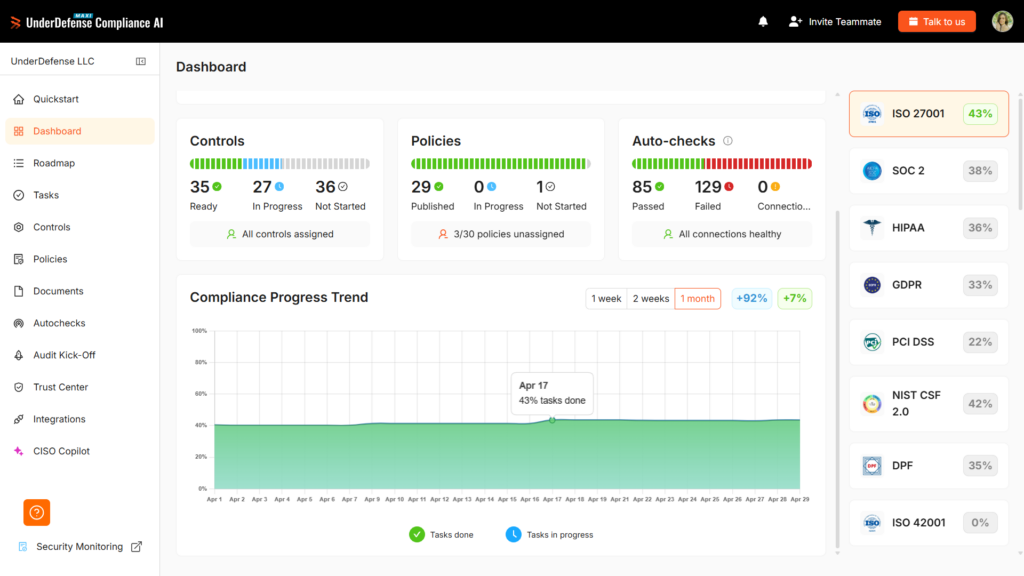Open Security Monitoring external link icon
The image size is (1024, 576).
pyautogui.click(x=136, y=547)
